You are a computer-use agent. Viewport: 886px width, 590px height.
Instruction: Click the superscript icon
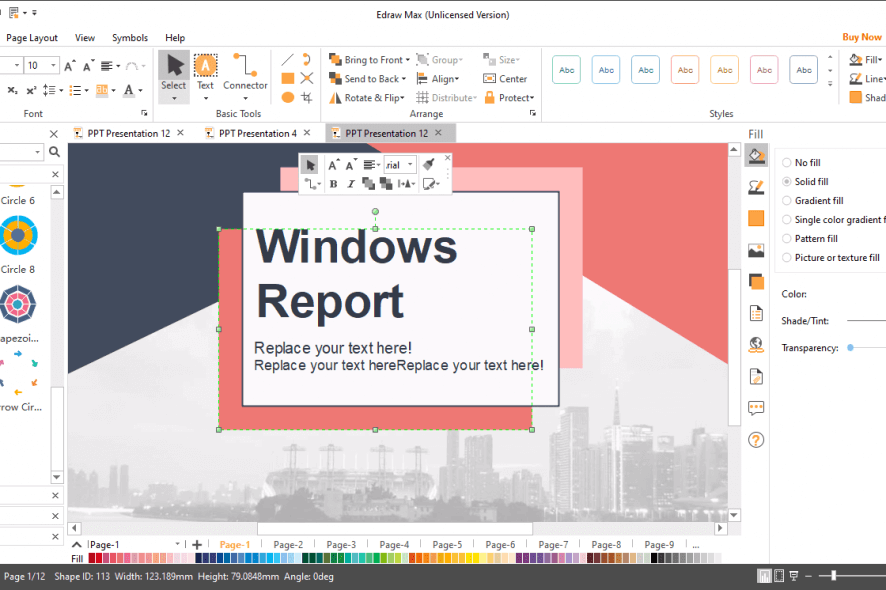(31, 90)
